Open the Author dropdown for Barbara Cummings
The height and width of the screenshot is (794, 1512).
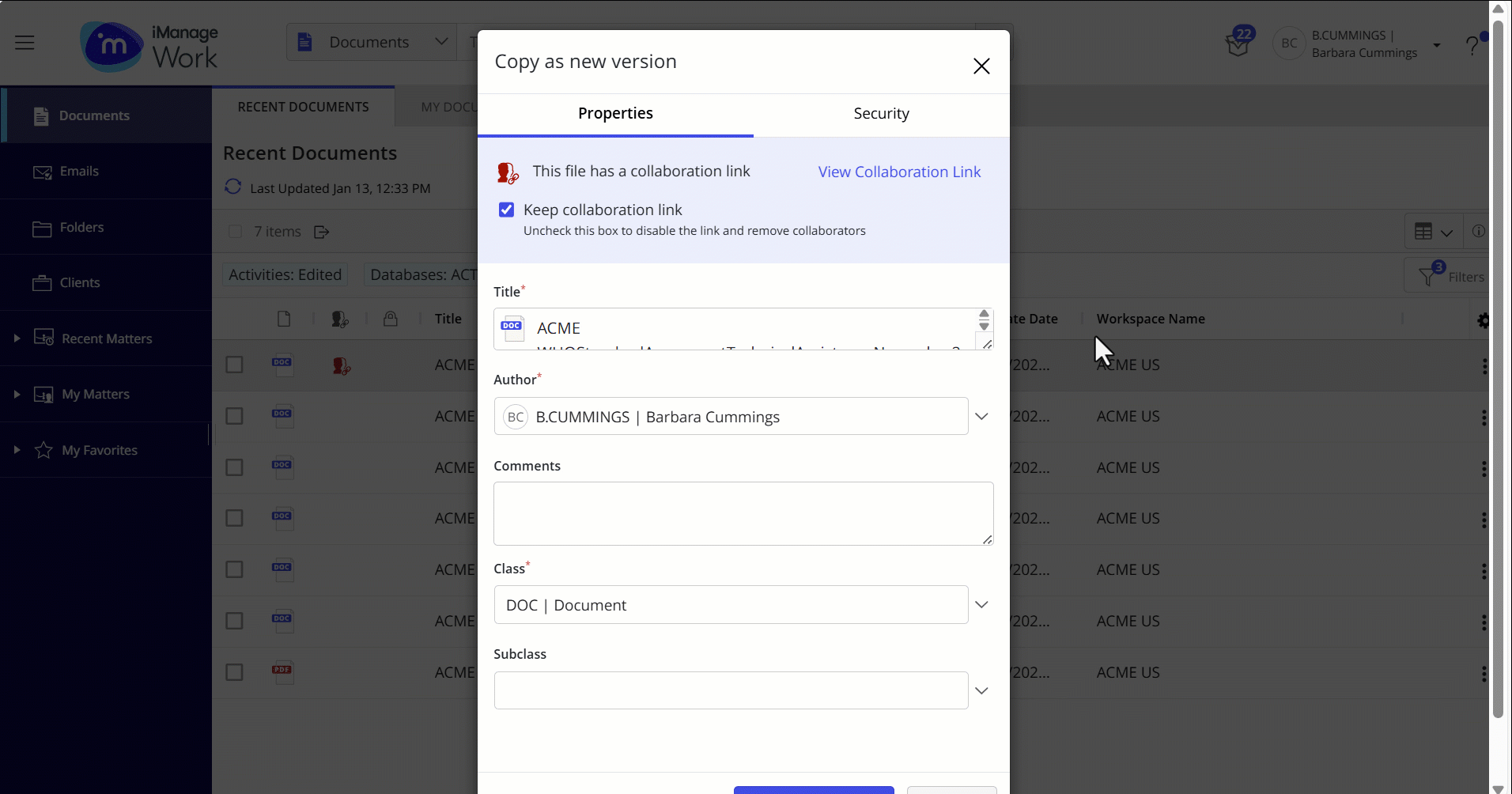click(981, 416)
